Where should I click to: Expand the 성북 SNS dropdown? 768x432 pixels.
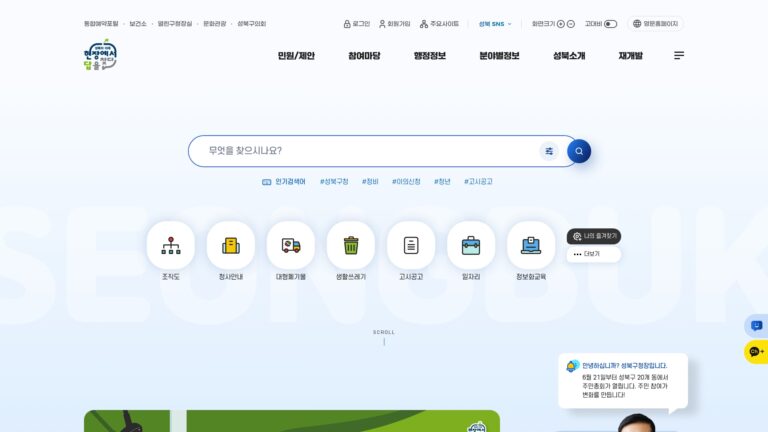(x=495, y=24)
